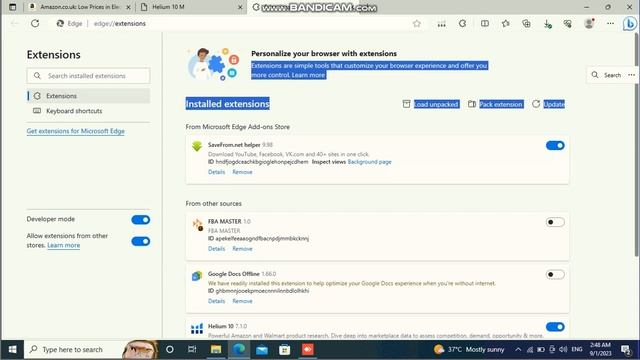Viewport: 640px width, 360px height.
Task: Open the Bing sidebar icon
Action: click(630, 24)
